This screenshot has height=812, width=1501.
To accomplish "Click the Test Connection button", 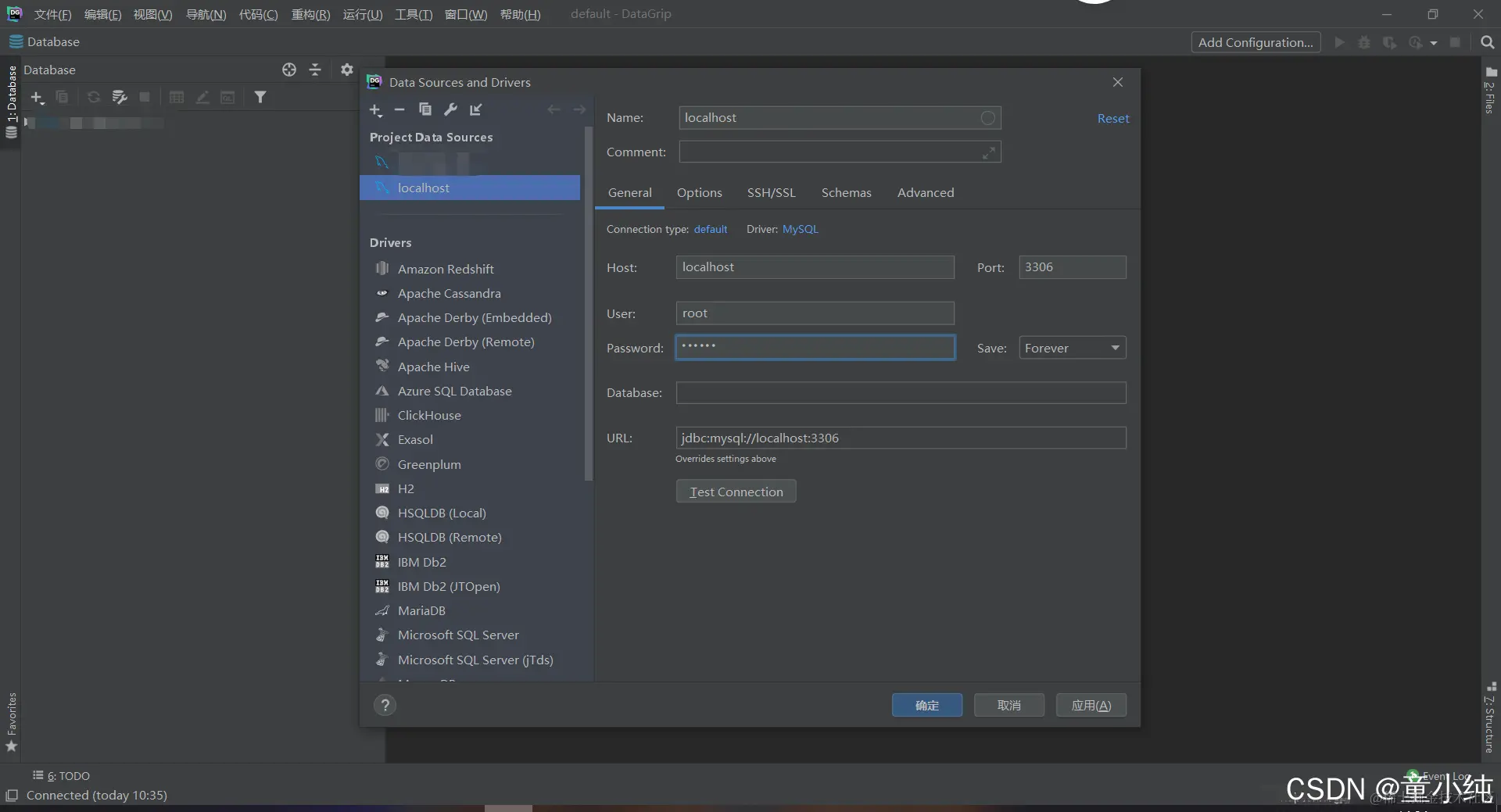I will point(736,492).
